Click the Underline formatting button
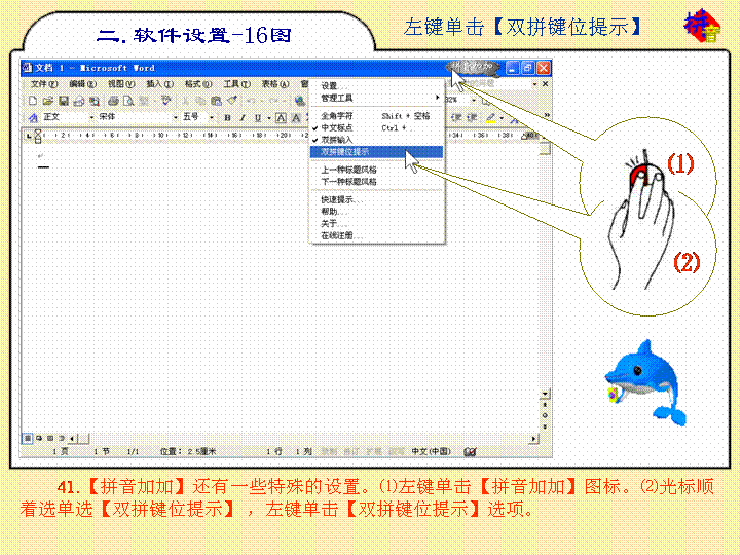740x555 pixels. (255, 117)
